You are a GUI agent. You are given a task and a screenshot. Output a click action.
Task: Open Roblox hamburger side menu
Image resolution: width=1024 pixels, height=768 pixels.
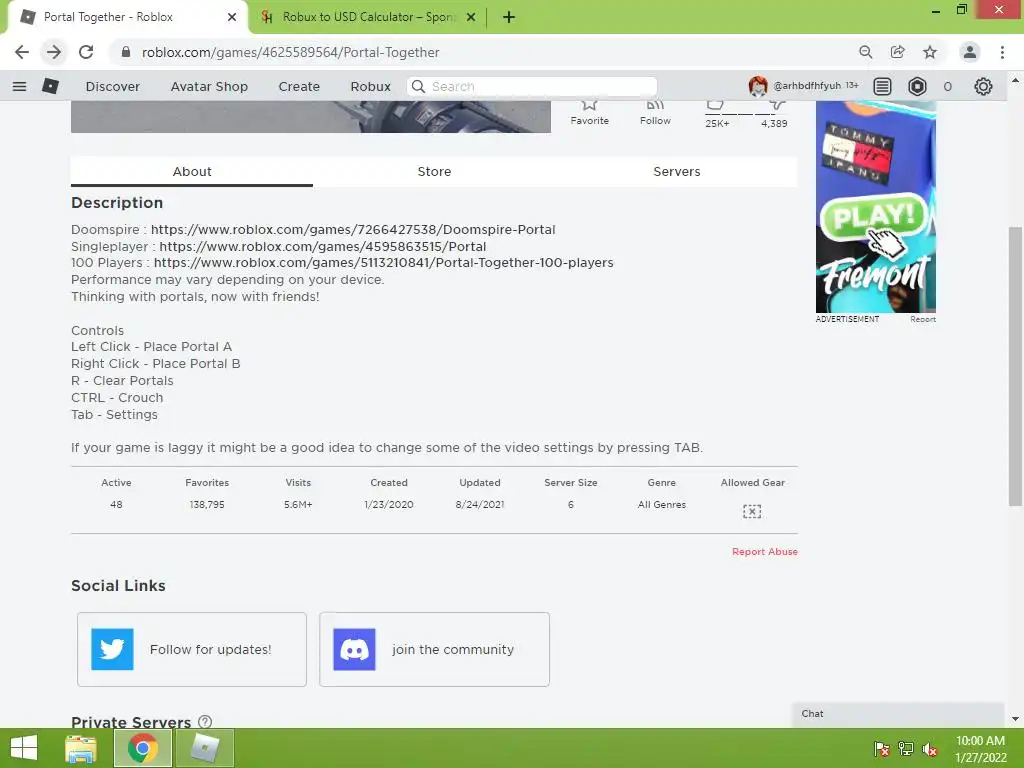pyautogui.click(x=20, y=86)
